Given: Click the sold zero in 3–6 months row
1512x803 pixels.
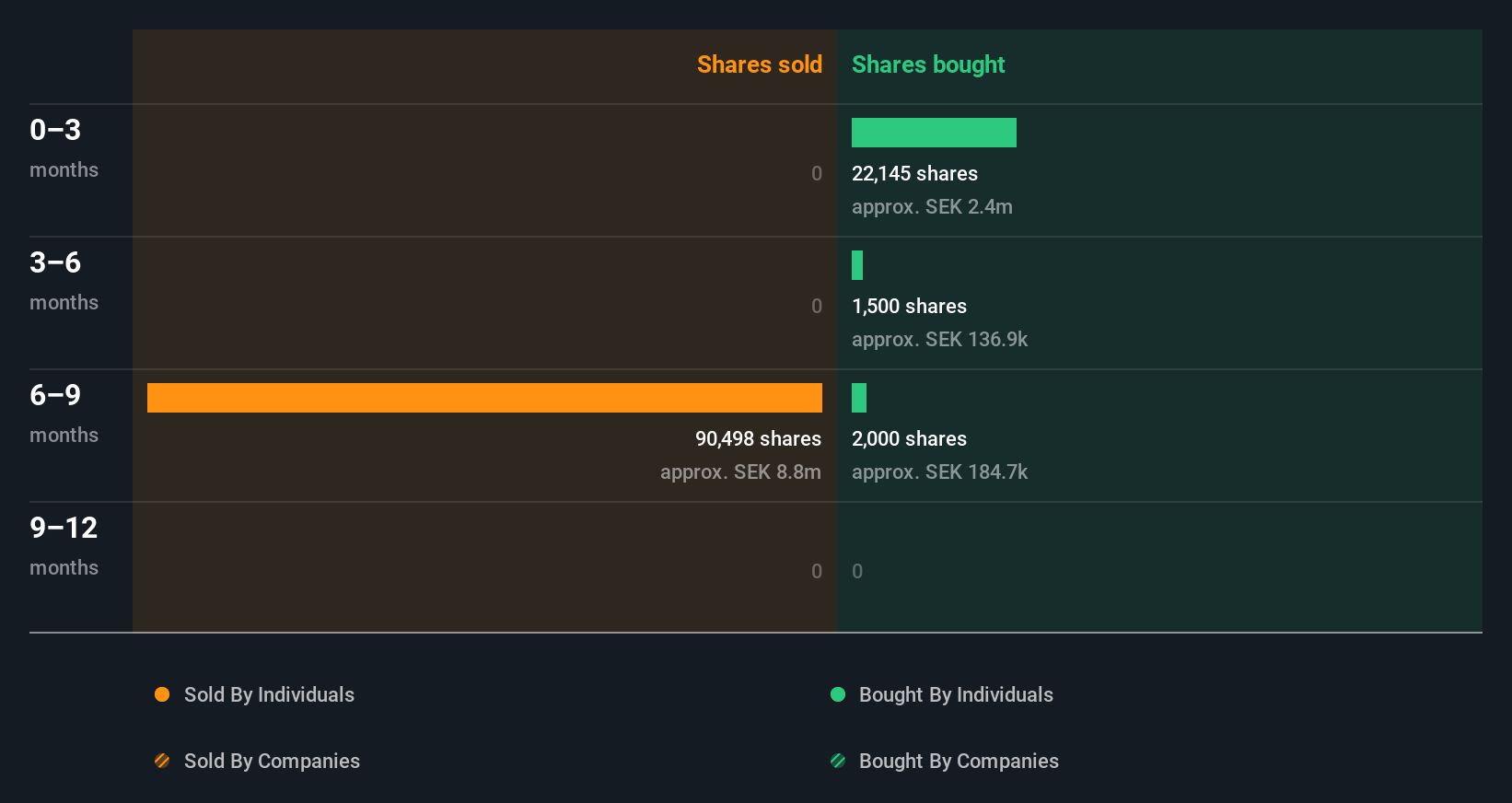Looking at the screenshot, I should (817, 306).
